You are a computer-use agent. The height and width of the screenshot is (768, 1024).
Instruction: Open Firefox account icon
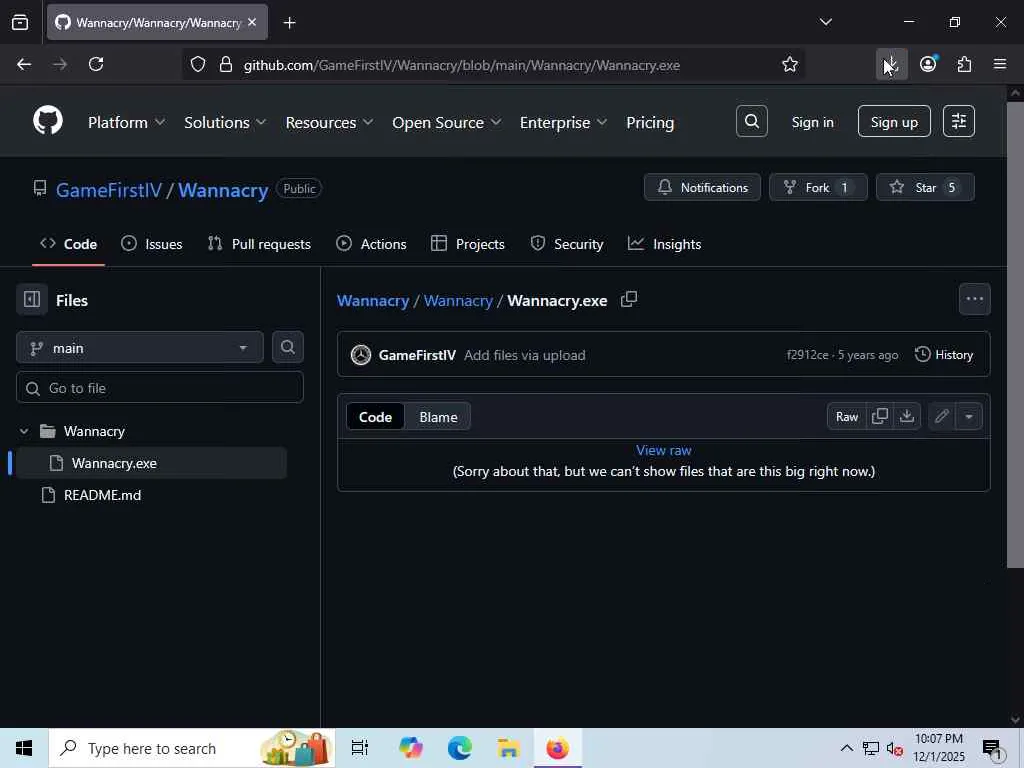[928, 64]
